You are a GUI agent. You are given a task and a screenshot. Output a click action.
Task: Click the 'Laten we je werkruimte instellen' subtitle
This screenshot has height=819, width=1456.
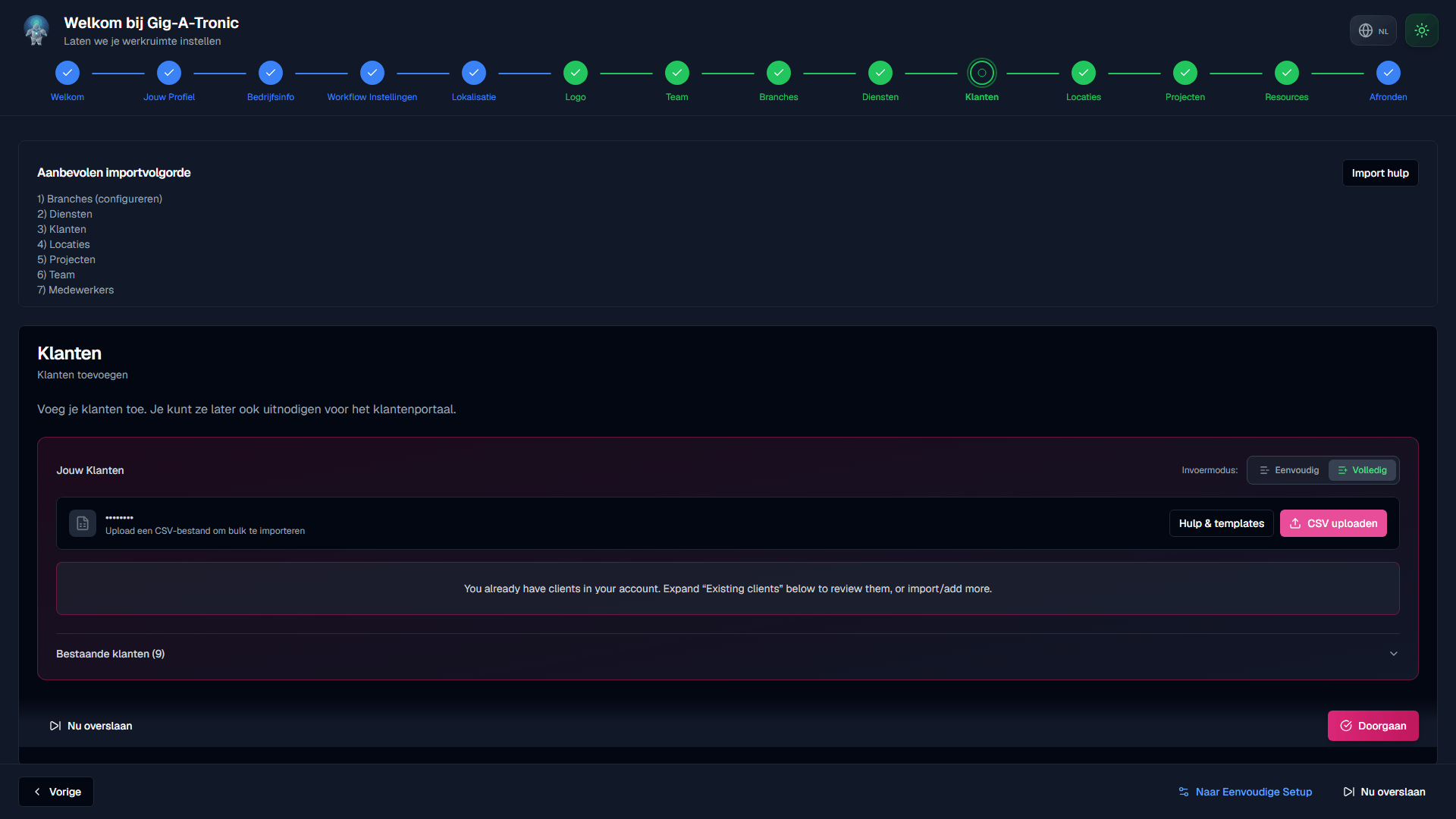pos(143,41)
